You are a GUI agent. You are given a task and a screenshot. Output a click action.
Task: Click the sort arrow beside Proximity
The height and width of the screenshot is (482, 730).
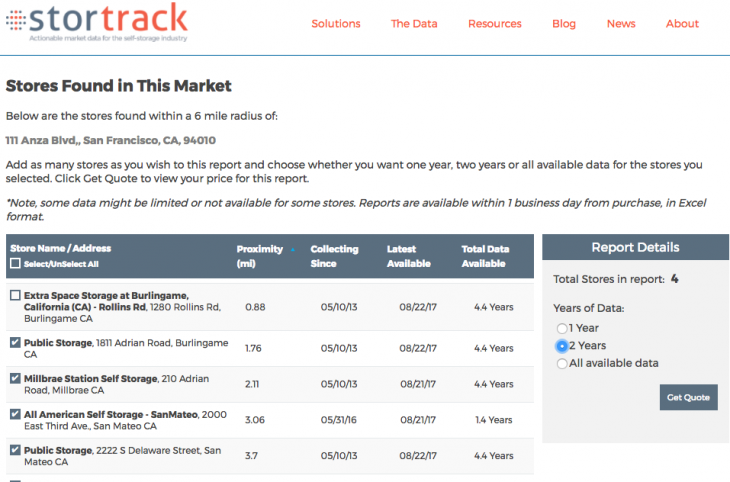pos(292,250)
